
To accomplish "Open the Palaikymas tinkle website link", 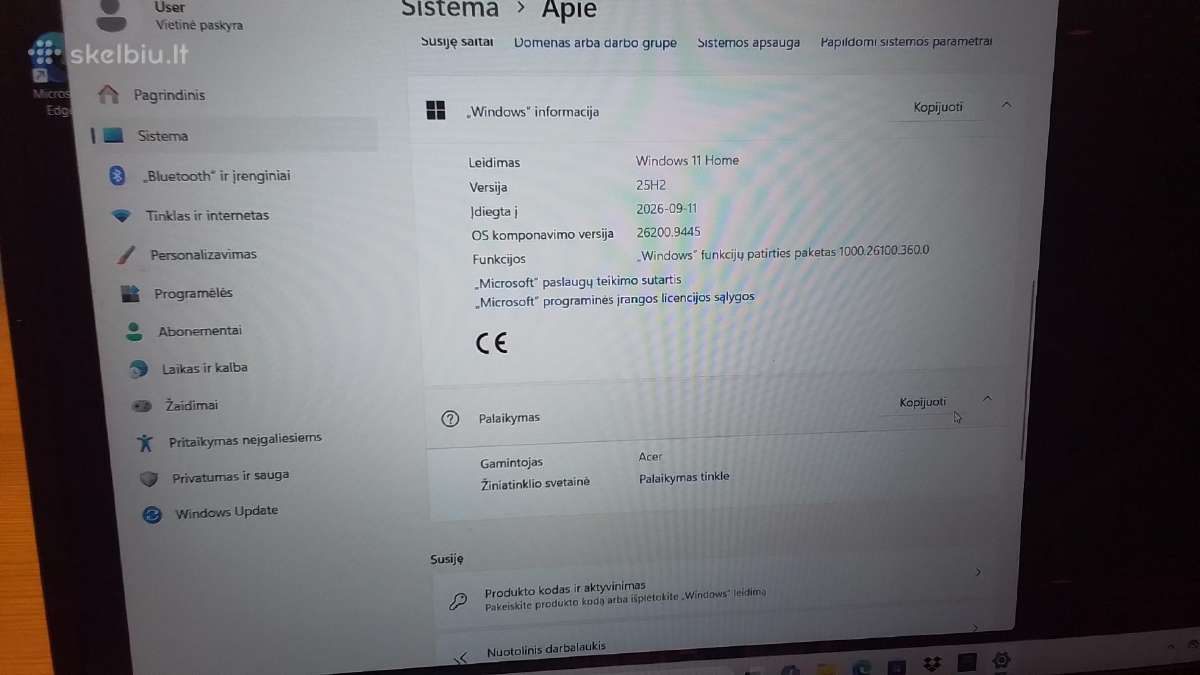I will [x=684, y=477].
